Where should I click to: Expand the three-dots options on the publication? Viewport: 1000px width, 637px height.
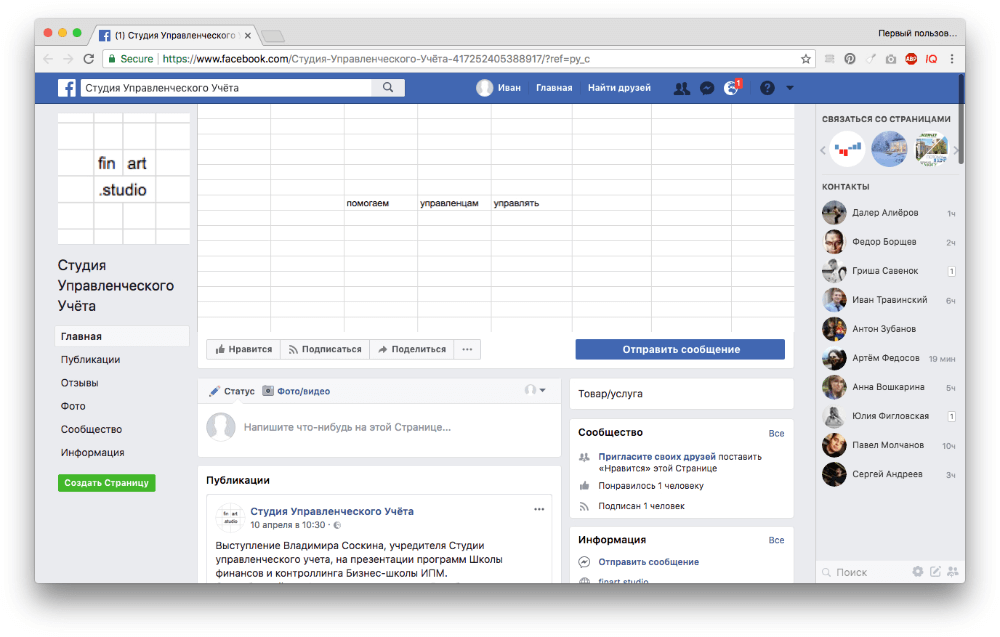coord(539,509)
